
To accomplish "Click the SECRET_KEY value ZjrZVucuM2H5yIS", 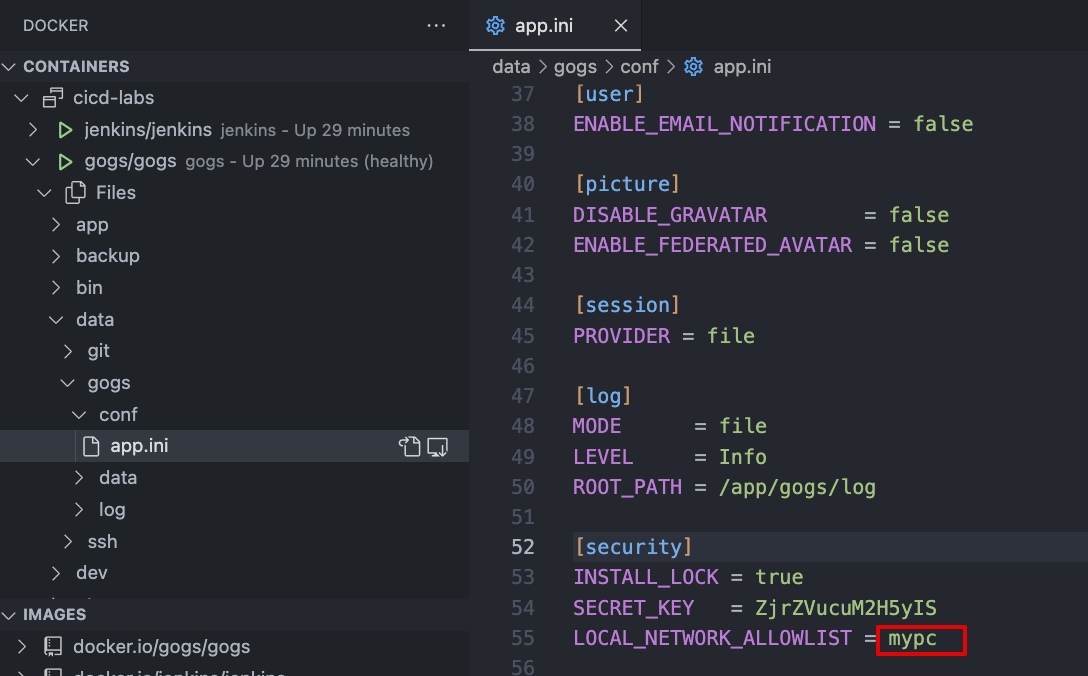I will click(x=846, y=608).
